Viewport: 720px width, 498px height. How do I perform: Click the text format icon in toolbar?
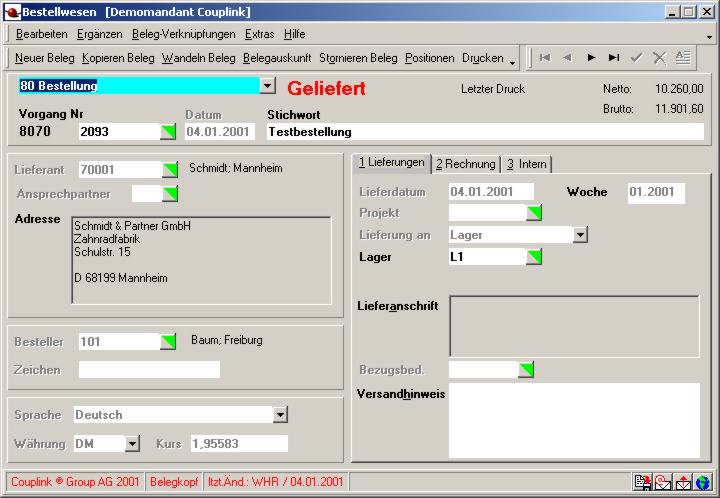pos(683,58)
